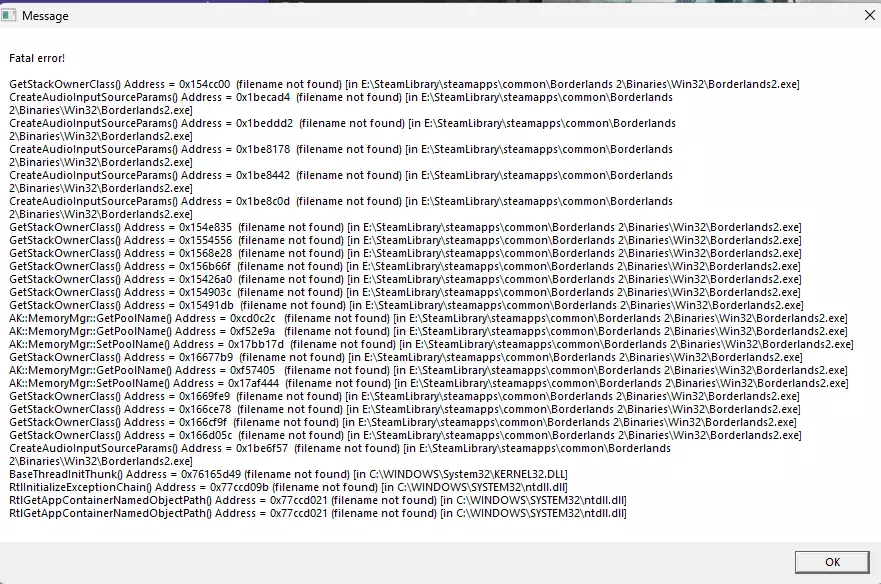881x584 pixels.
Task: Click the SetPoolName line with address 0x17bb17d
Action: click(x=431, y=344)
